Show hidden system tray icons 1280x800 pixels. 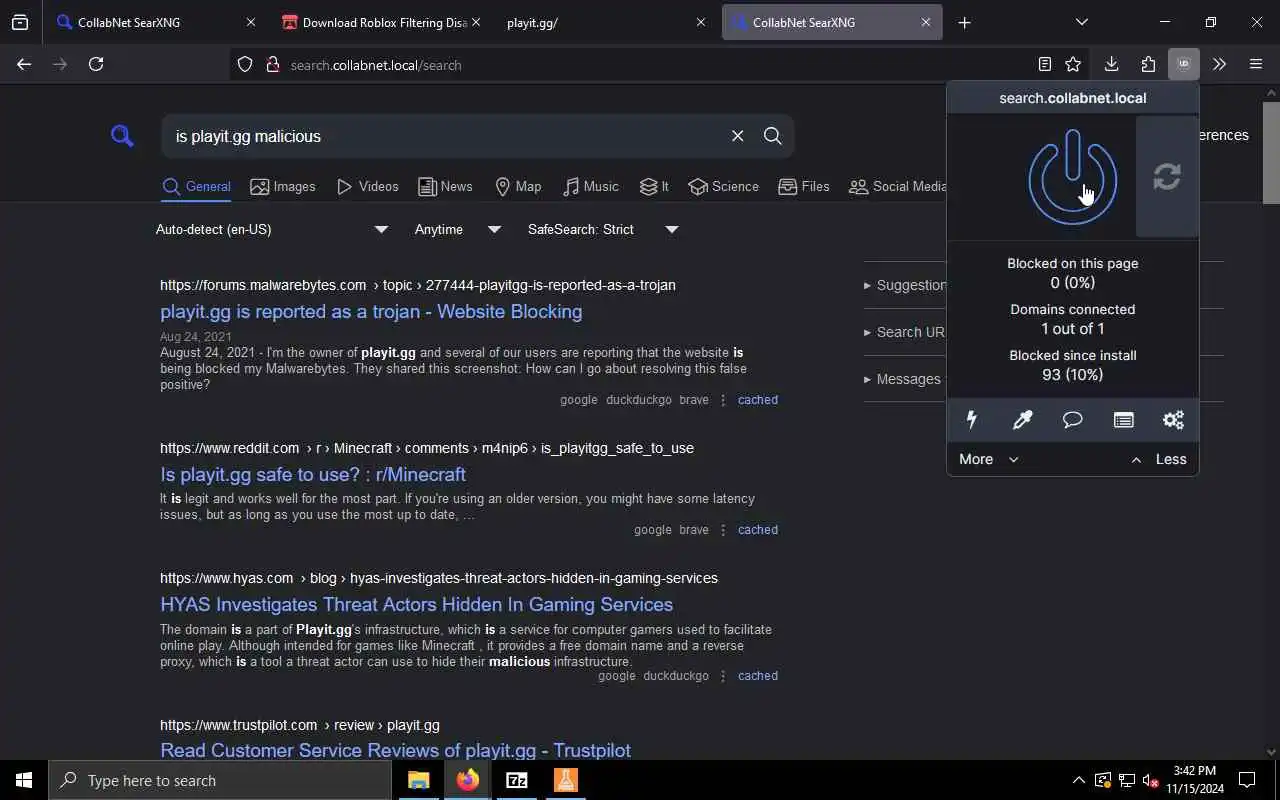click(1078, 780)
